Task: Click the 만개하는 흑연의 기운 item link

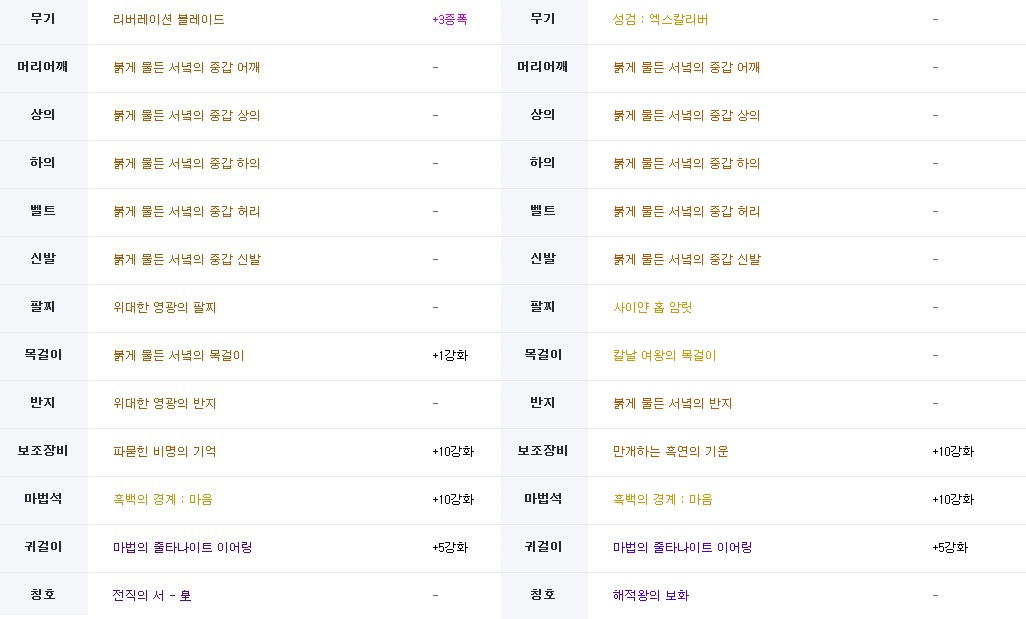Action: click(x=670, y=452)
